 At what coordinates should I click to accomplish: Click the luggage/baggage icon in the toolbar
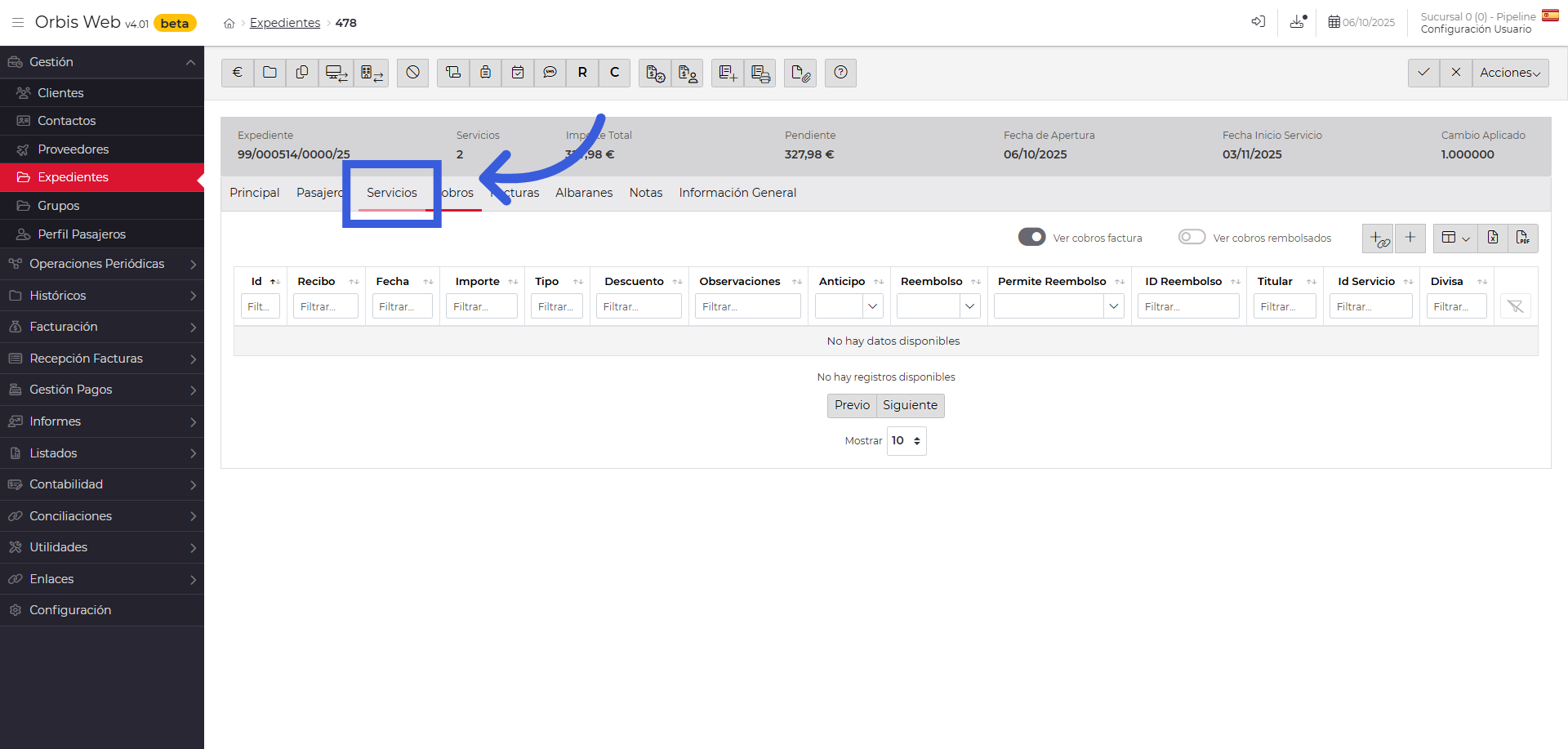pyautogui.click(x=485, y=73)
